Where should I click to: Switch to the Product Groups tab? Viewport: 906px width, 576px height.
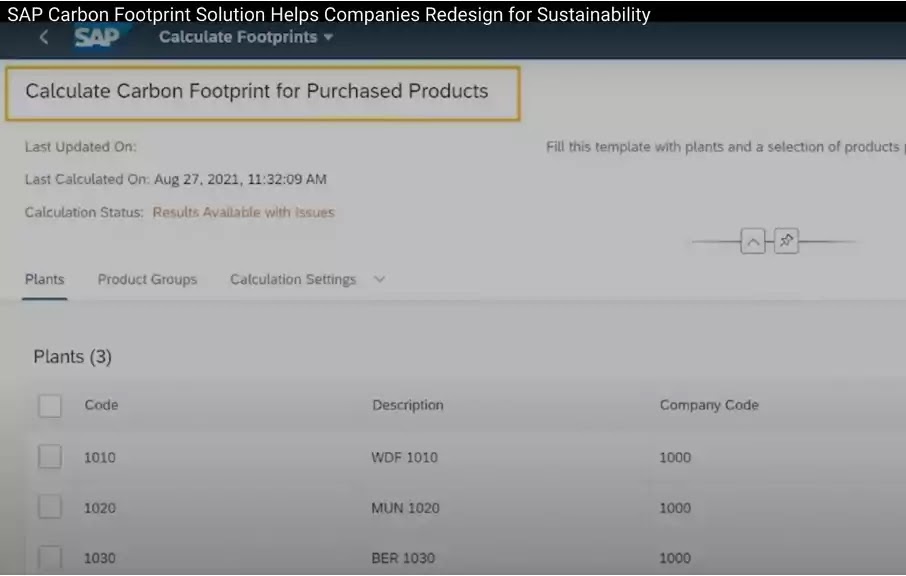tap(147, 280)
